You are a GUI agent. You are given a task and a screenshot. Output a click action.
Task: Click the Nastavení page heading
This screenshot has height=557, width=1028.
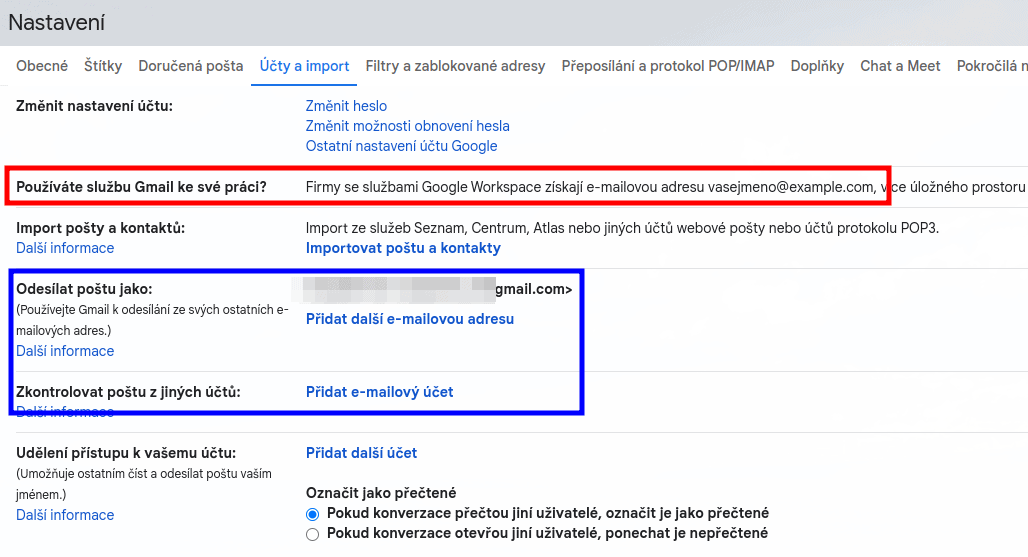[56, 23]
